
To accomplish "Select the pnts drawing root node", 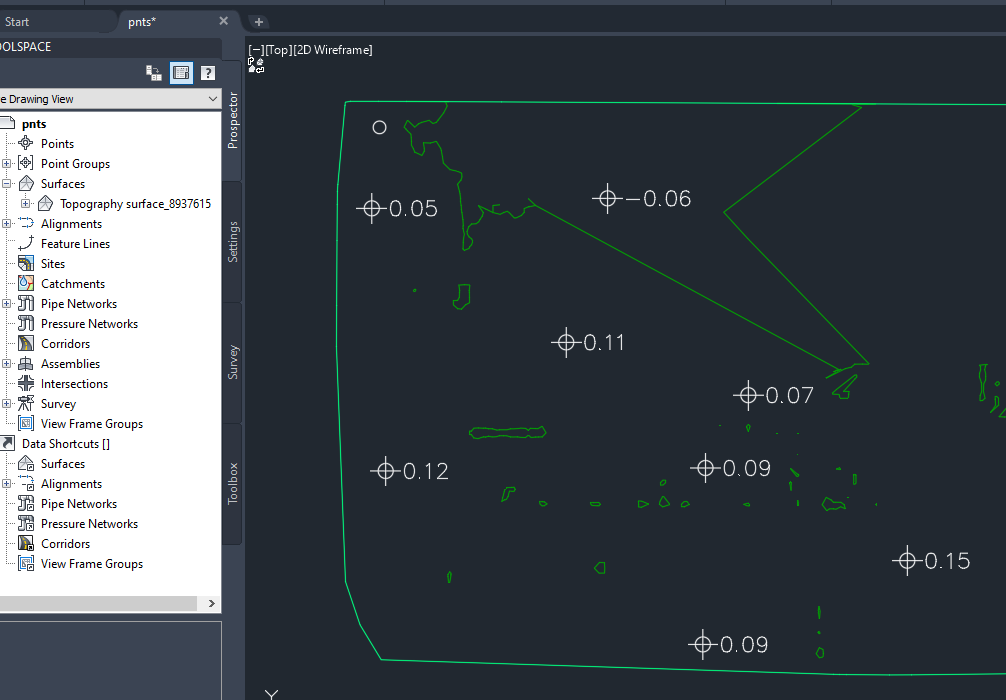I will 33,124.
